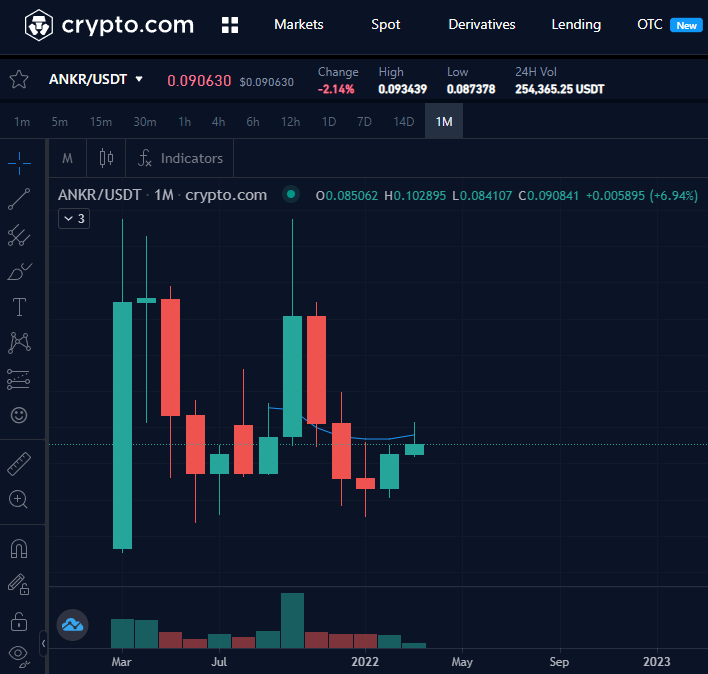Open the candlestick chart style selector
The image size is (708, 674).
[x=106, y=158]
